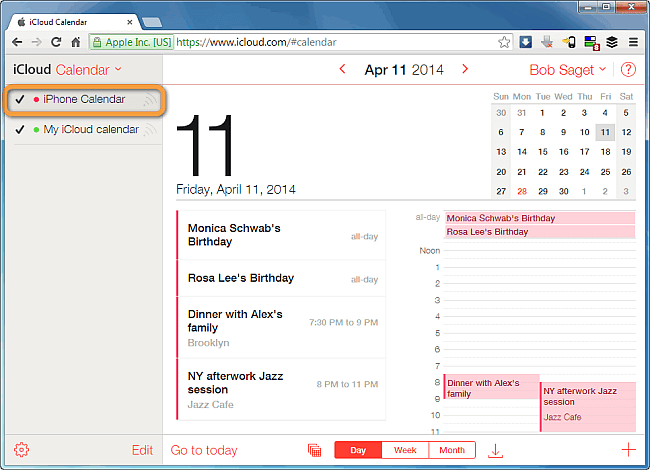650x470 pixels.
Task: Open the Chrome hamburger menu
Action: [x=633, y=42]
